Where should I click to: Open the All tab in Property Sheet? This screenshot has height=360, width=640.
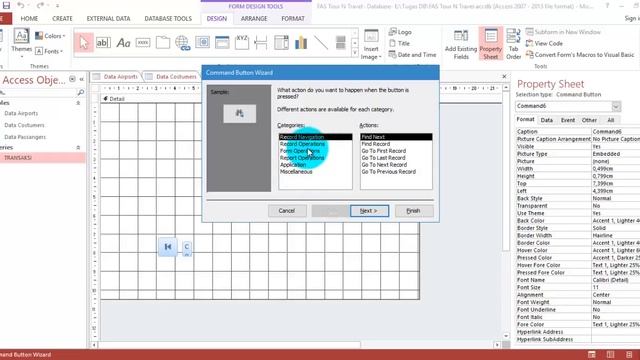point(611,120)
